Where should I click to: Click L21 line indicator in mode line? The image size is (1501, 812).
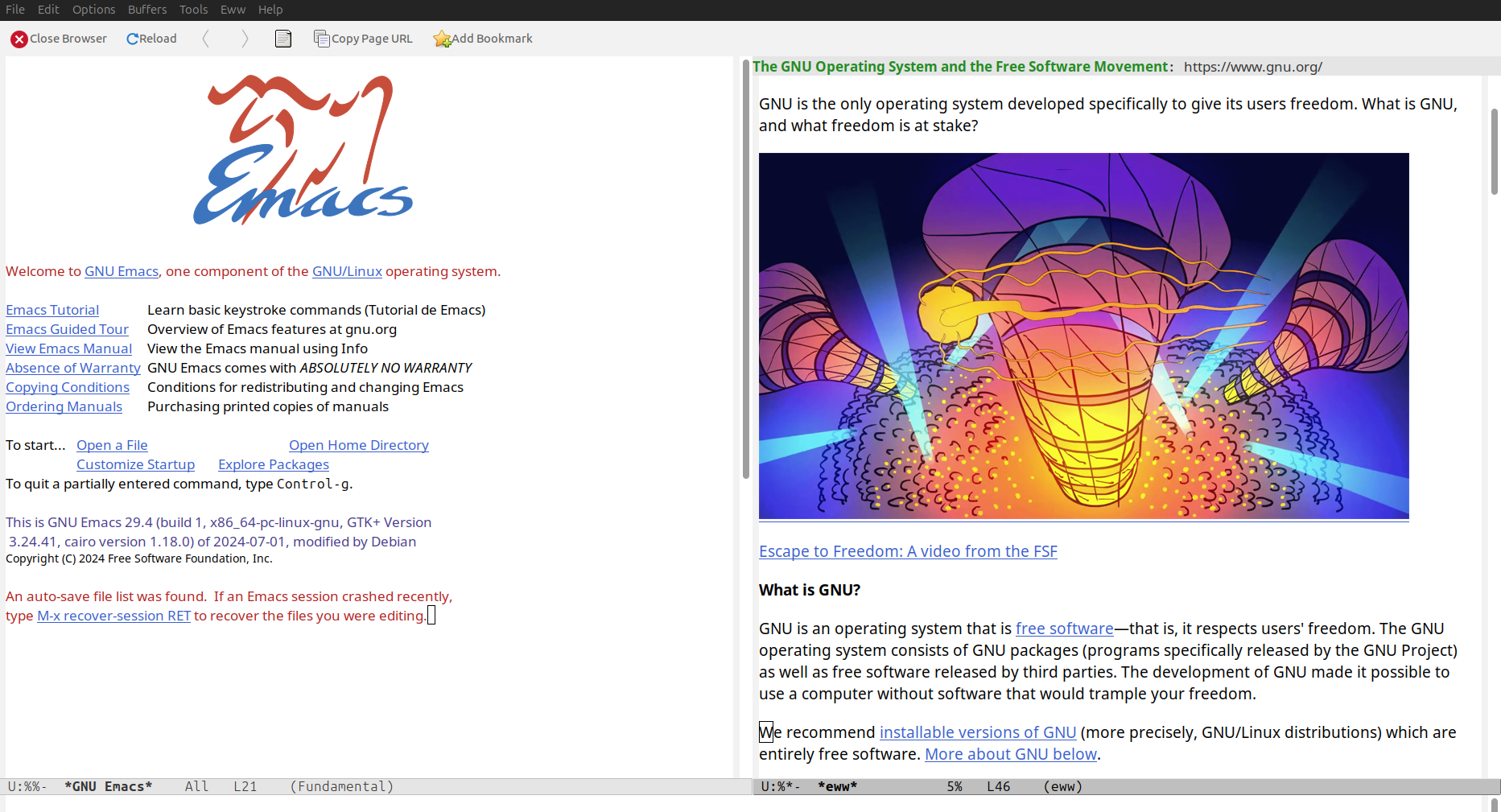(245, 786)
